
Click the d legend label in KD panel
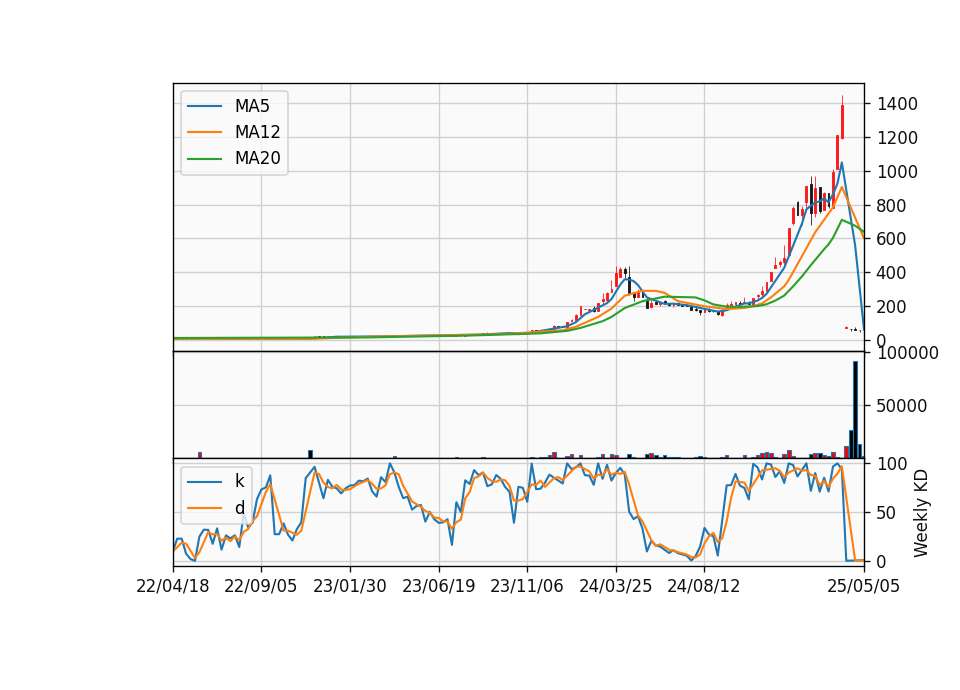point(239,508)
